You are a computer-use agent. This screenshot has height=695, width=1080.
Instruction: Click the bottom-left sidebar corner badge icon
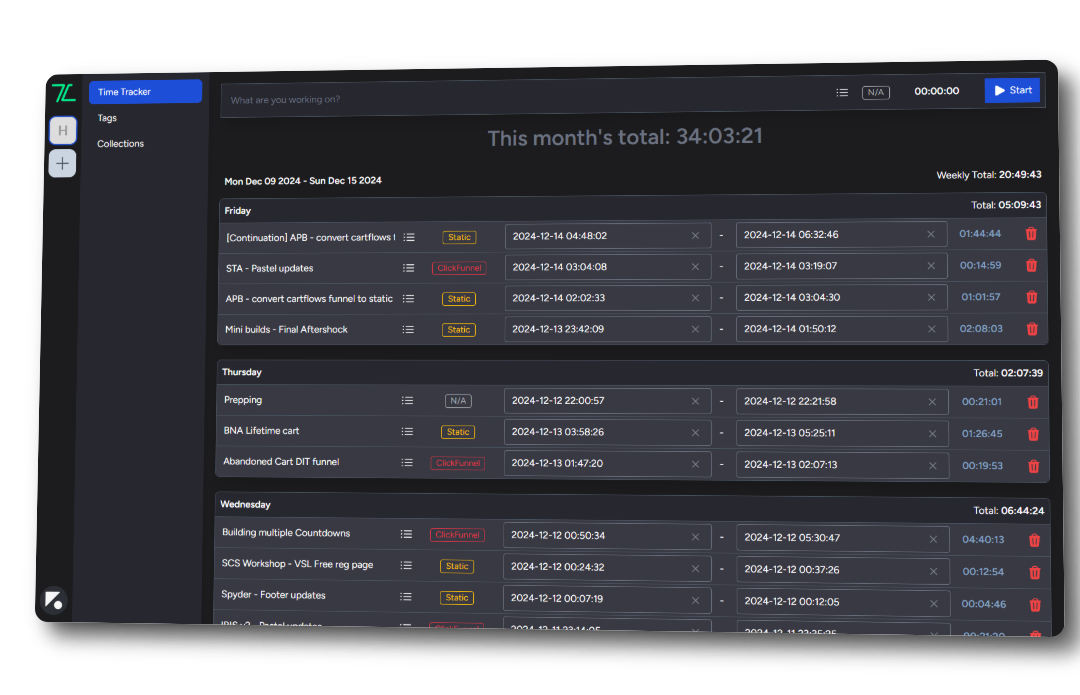point(54,600)
